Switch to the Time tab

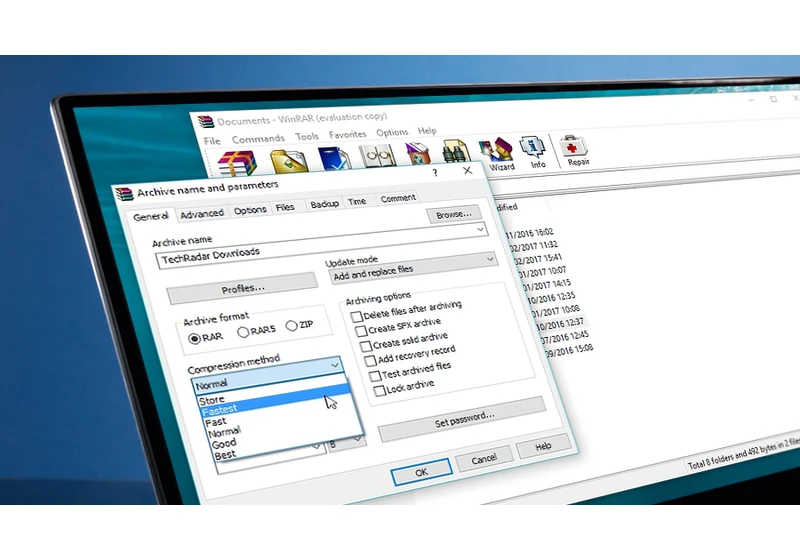(357, 201)
